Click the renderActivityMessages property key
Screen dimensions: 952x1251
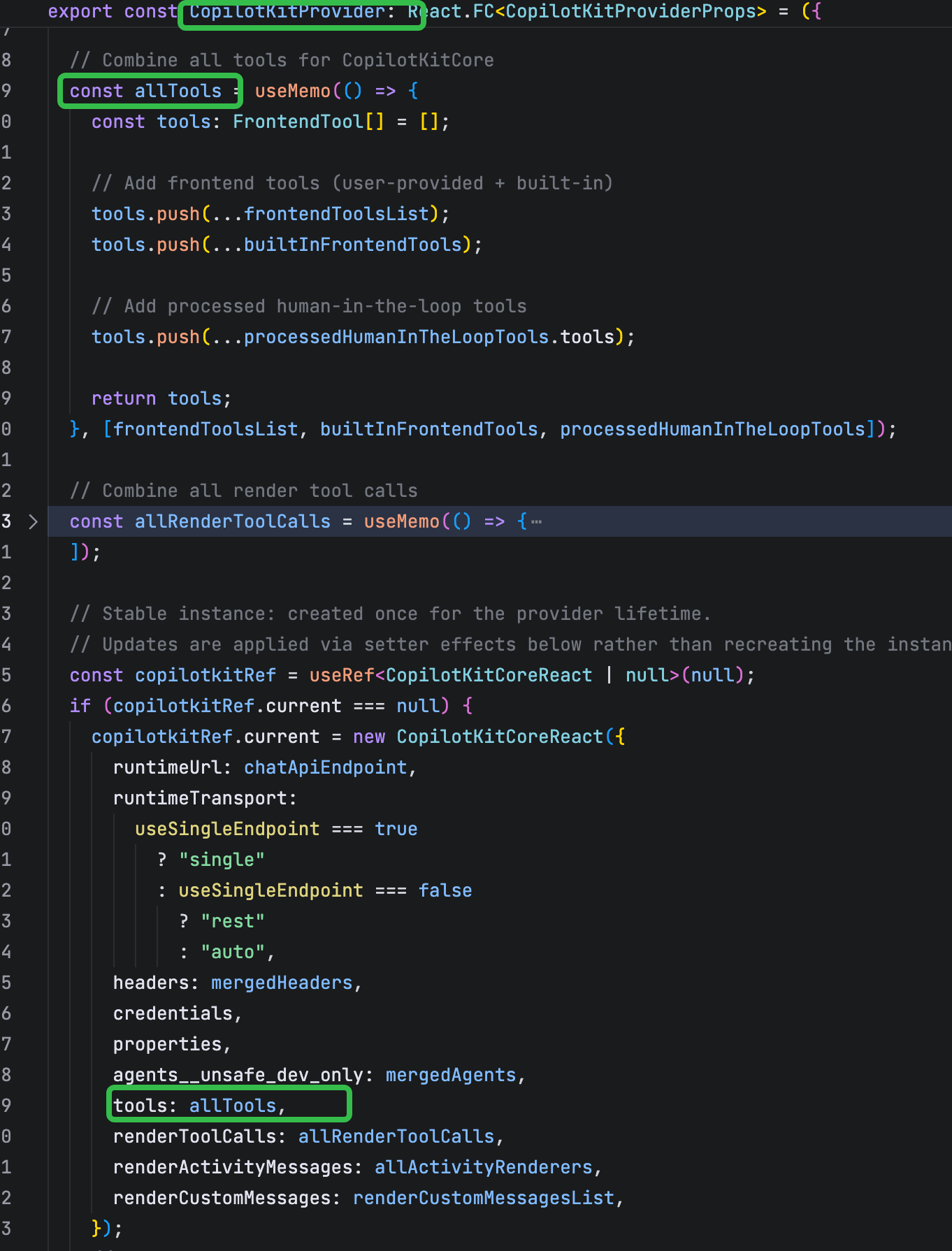point(233,1167)
